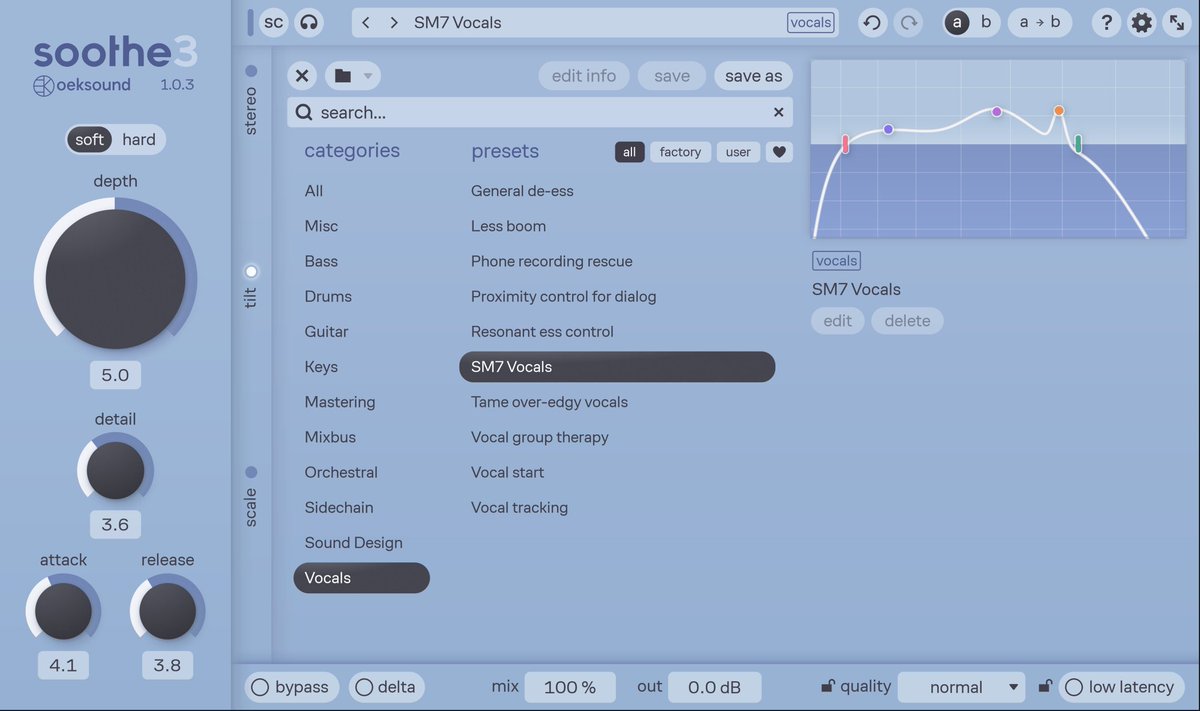1200x711 pixels.
Task: Click the mix 100 % value field
Action: [570, 687]
